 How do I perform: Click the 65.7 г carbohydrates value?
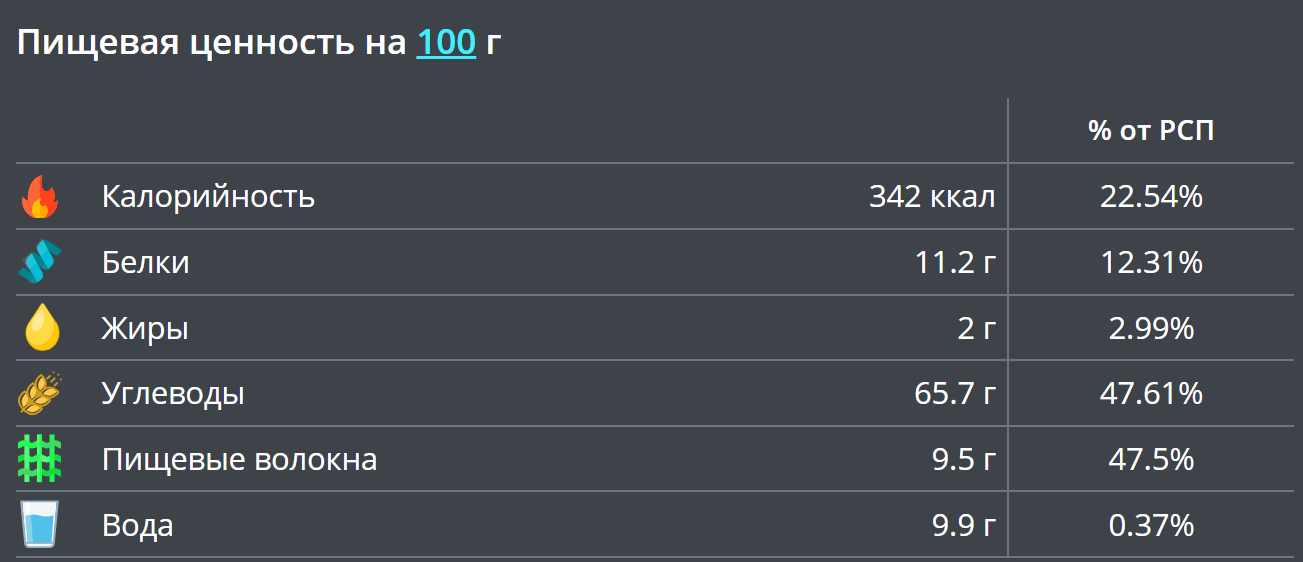point(955,394)
